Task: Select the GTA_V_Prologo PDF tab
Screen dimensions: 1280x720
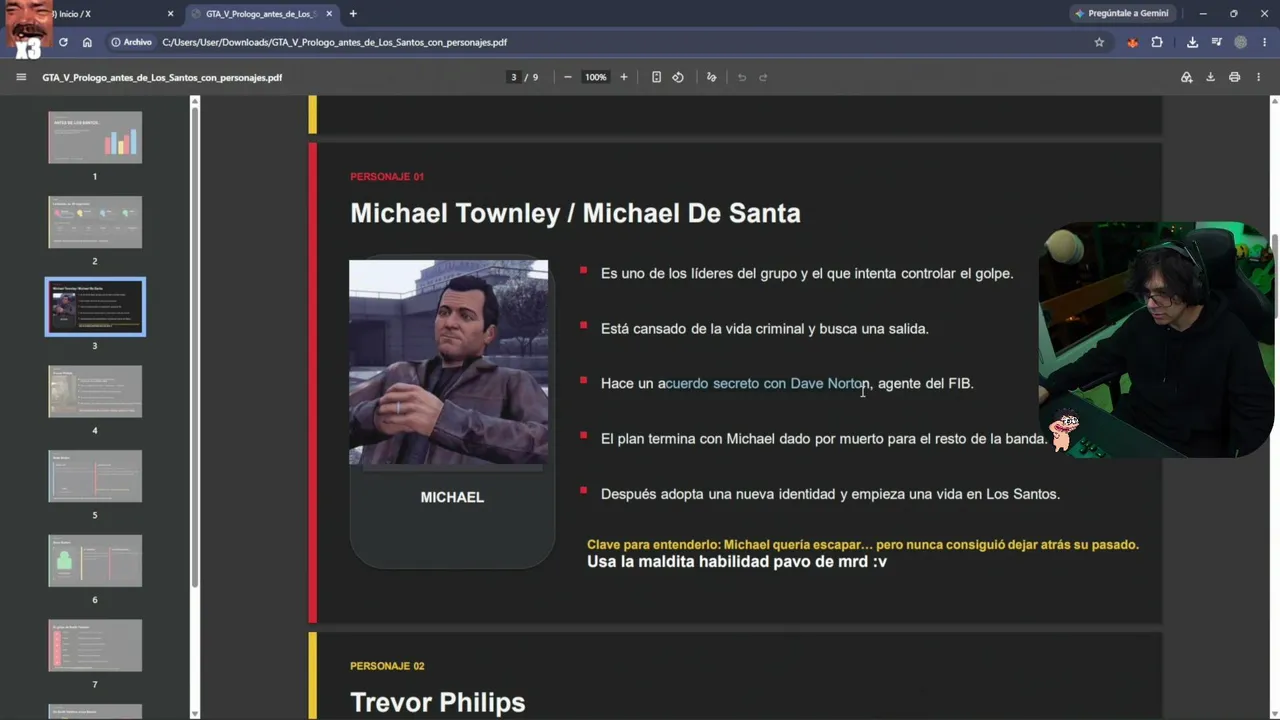Action: click(x=262, y=14)
